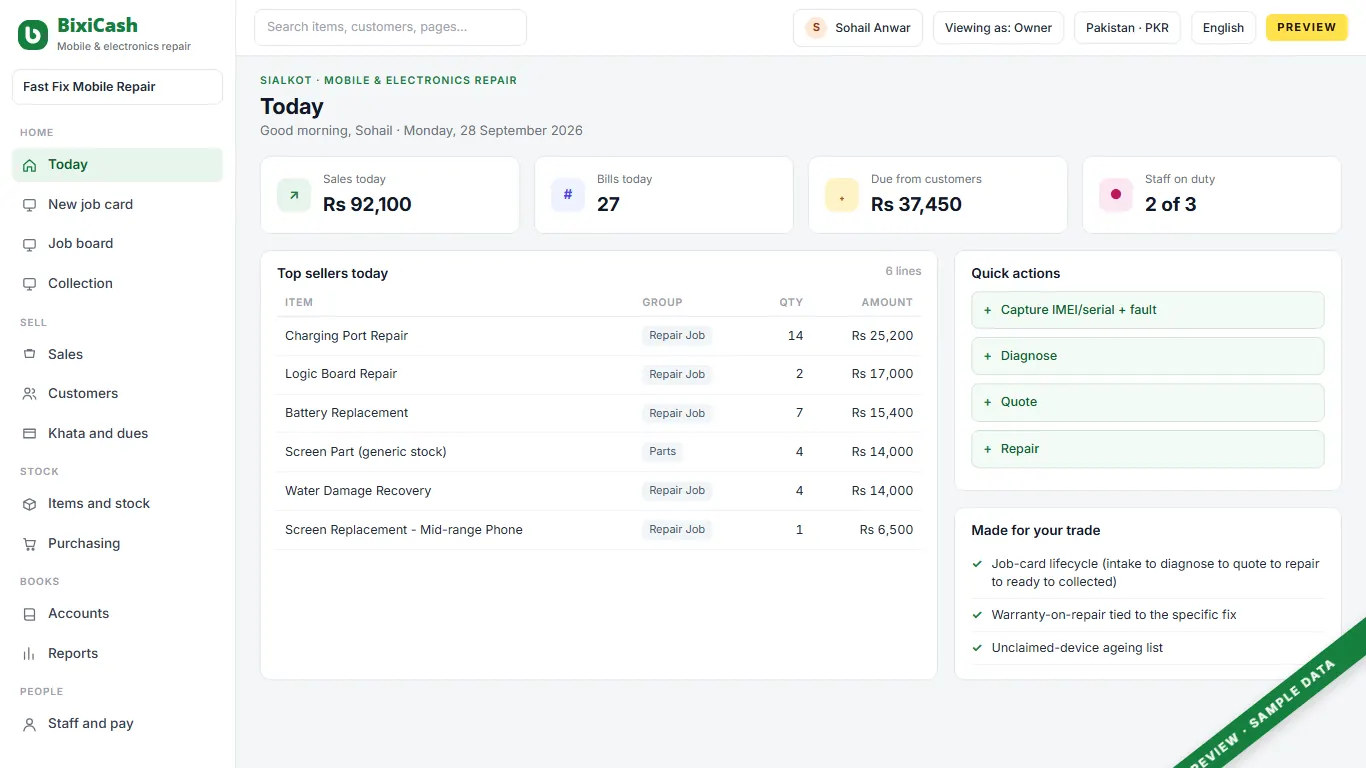Screen dimensions: 1366x768
Task: Click the Staff on duty dot icon
Action: [x=1116, y=195]
